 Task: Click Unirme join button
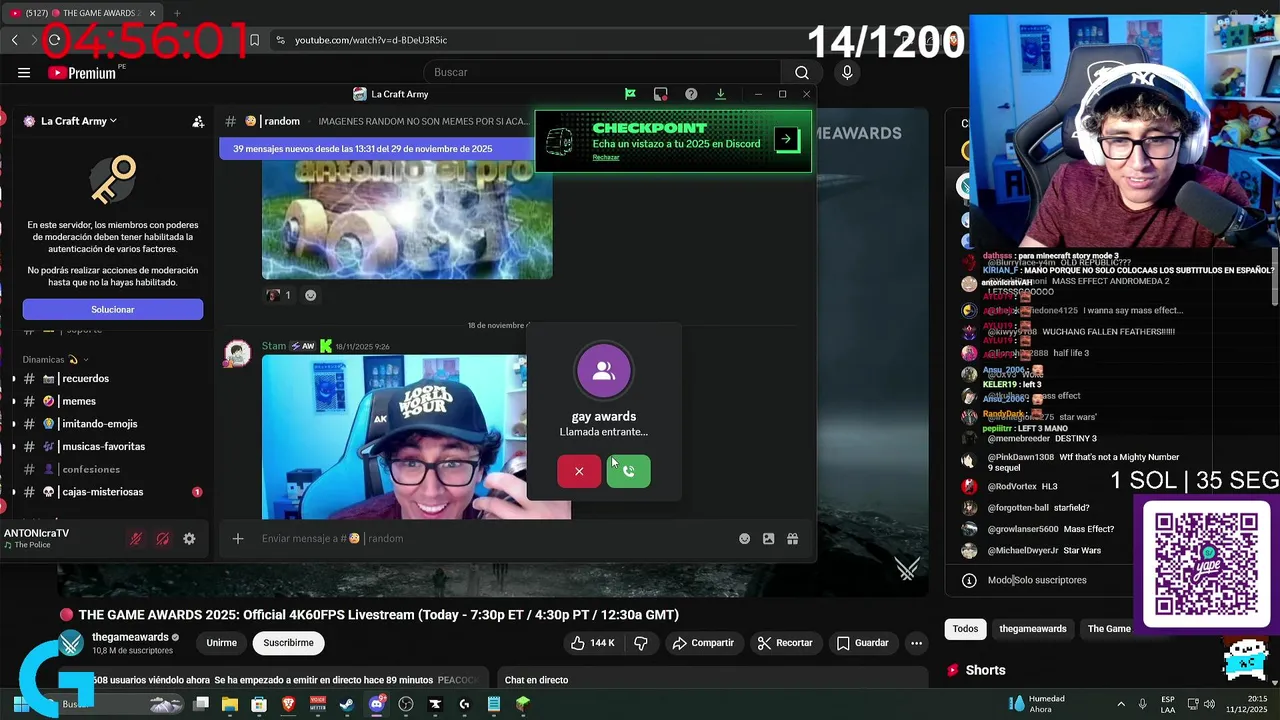[x=222, y=643]
